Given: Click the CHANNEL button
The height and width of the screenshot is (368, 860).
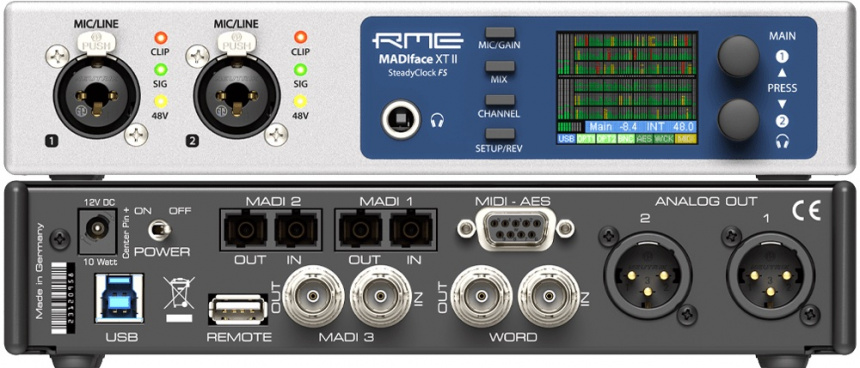Looking at the screenshot, I should 500,100.
